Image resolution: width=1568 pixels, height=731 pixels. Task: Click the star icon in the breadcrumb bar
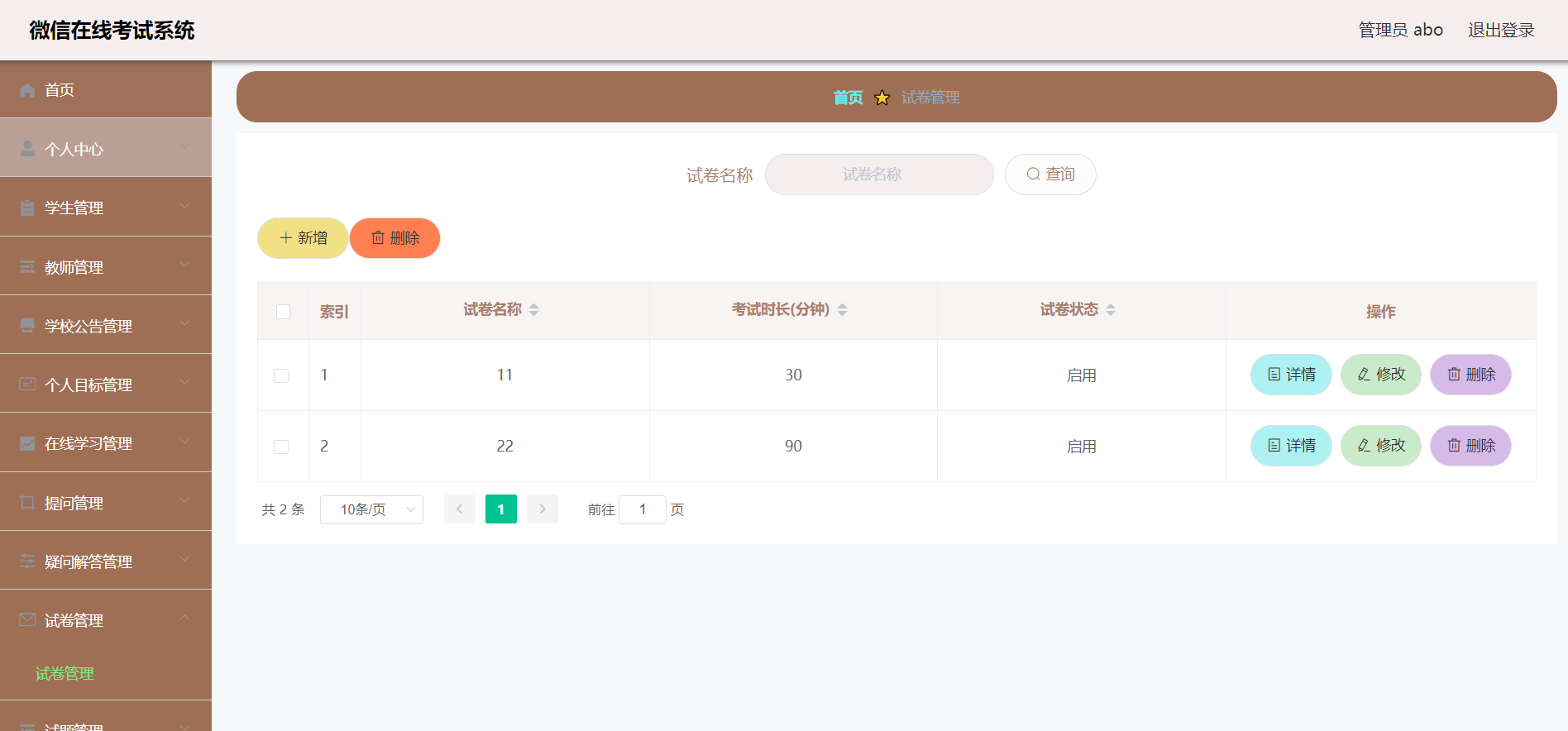tap(882, 98)
